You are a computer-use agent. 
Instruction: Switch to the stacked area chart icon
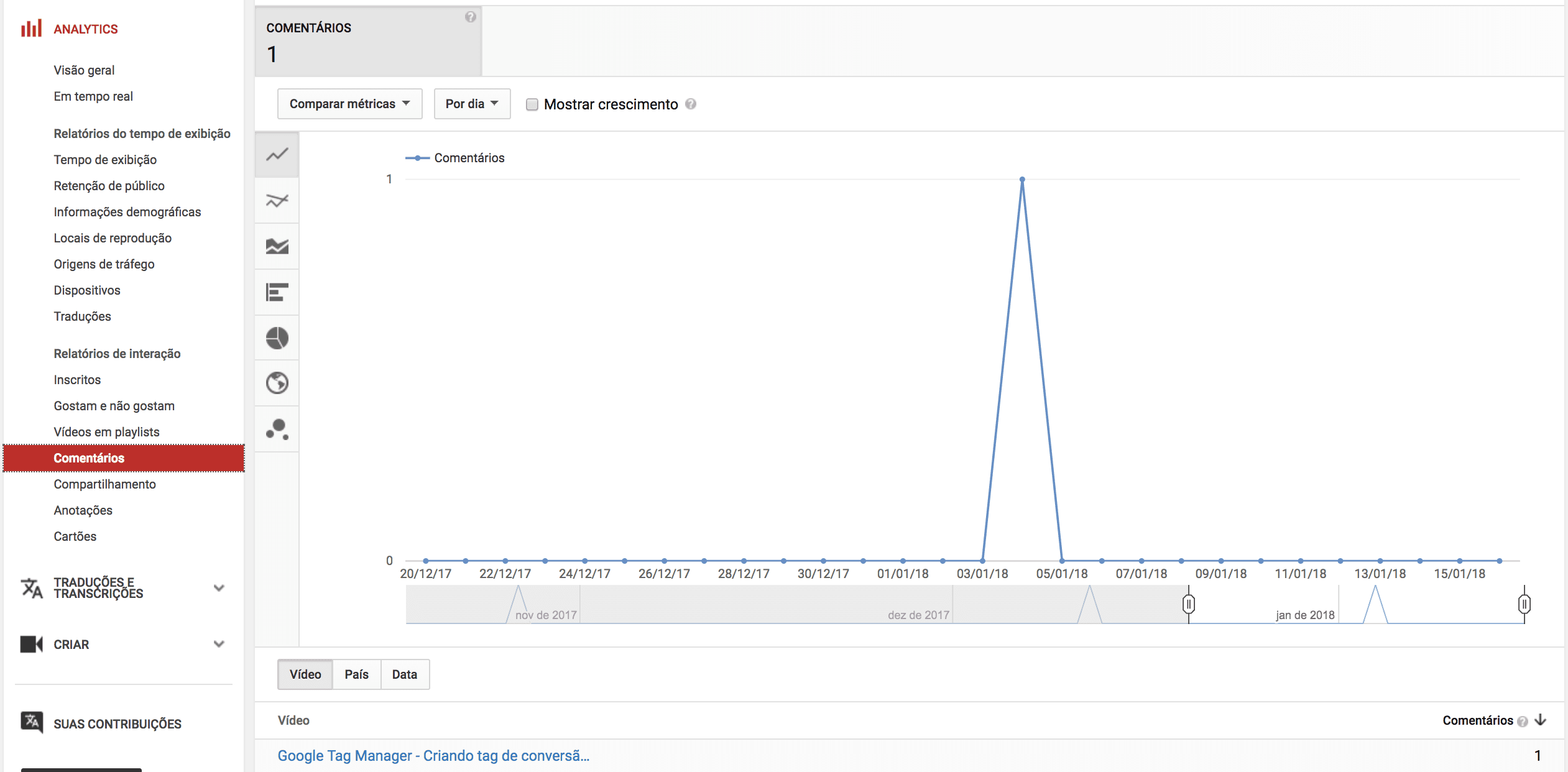(277, 246)
